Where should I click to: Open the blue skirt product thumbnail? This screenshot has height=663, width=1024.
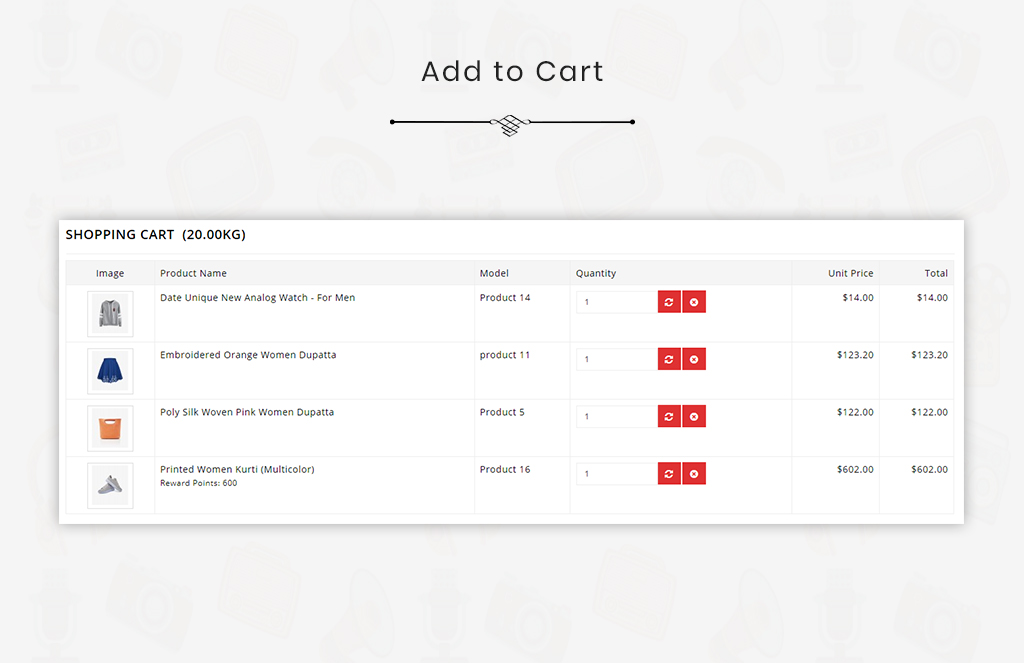point(110,371)
